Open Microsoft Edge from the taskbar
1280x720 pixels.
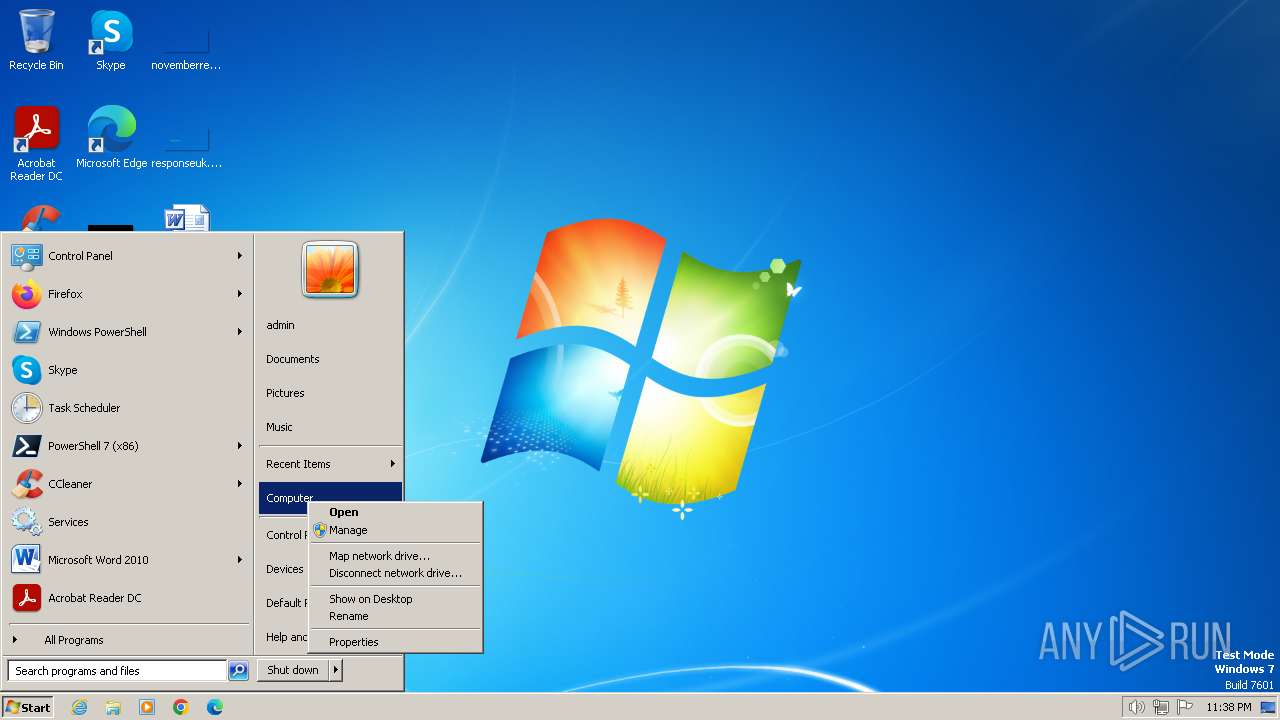(x=215, y=707)
